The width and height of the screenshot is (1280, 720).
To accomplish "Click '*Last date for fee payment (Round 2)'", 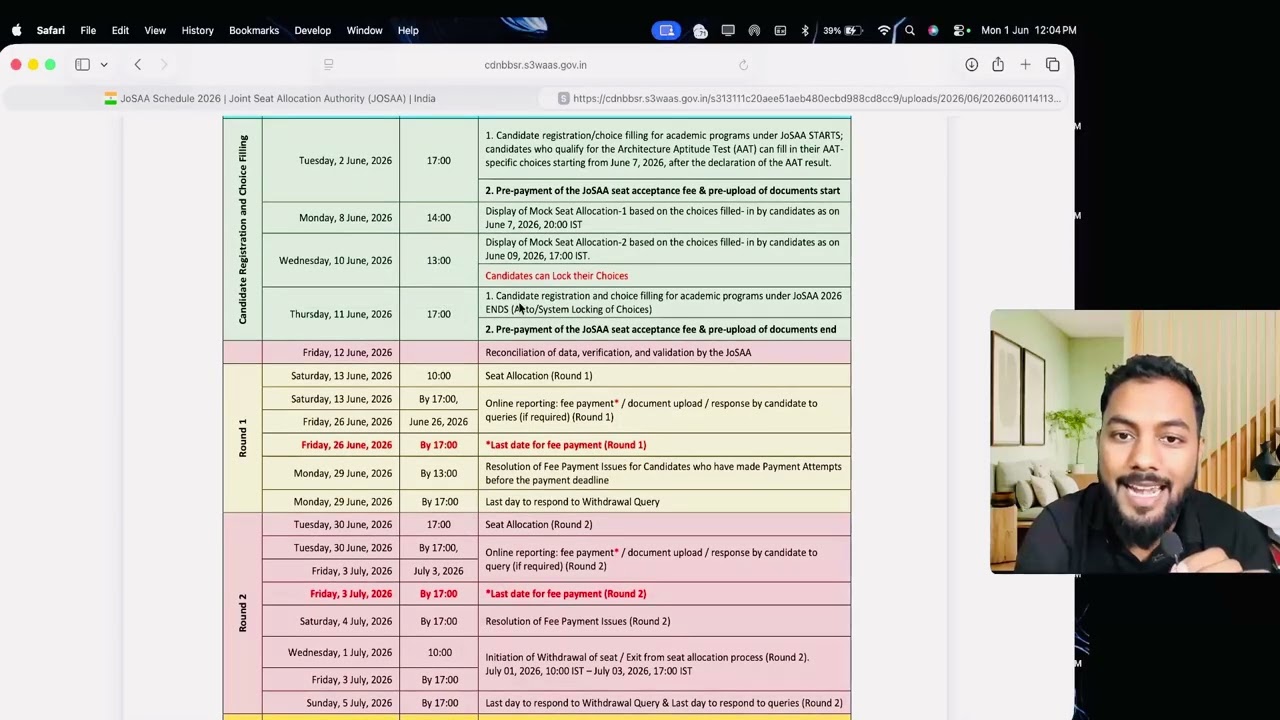I will point(566,594).
